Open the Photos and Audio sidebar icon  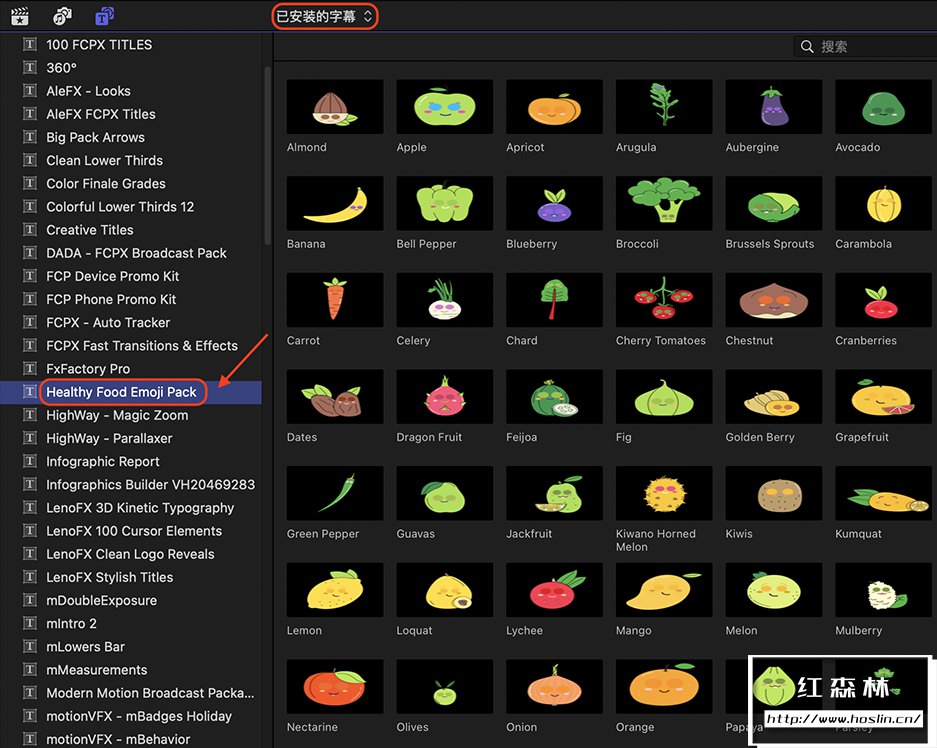tap(62, 16)
